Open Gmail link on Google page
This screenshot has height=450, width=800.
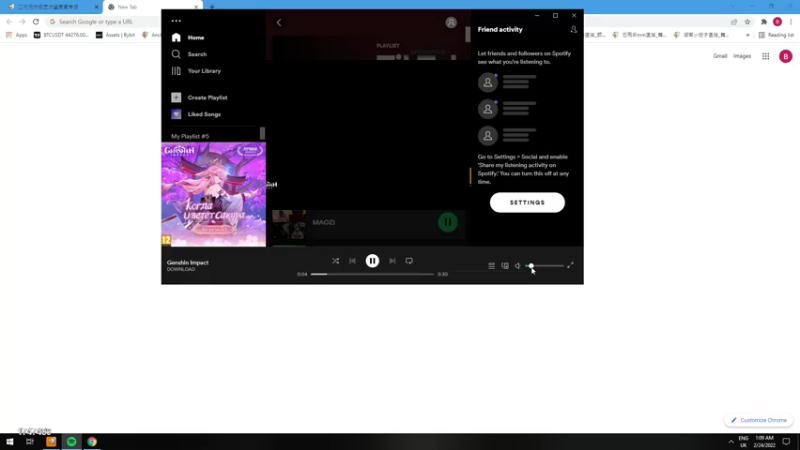720,56
